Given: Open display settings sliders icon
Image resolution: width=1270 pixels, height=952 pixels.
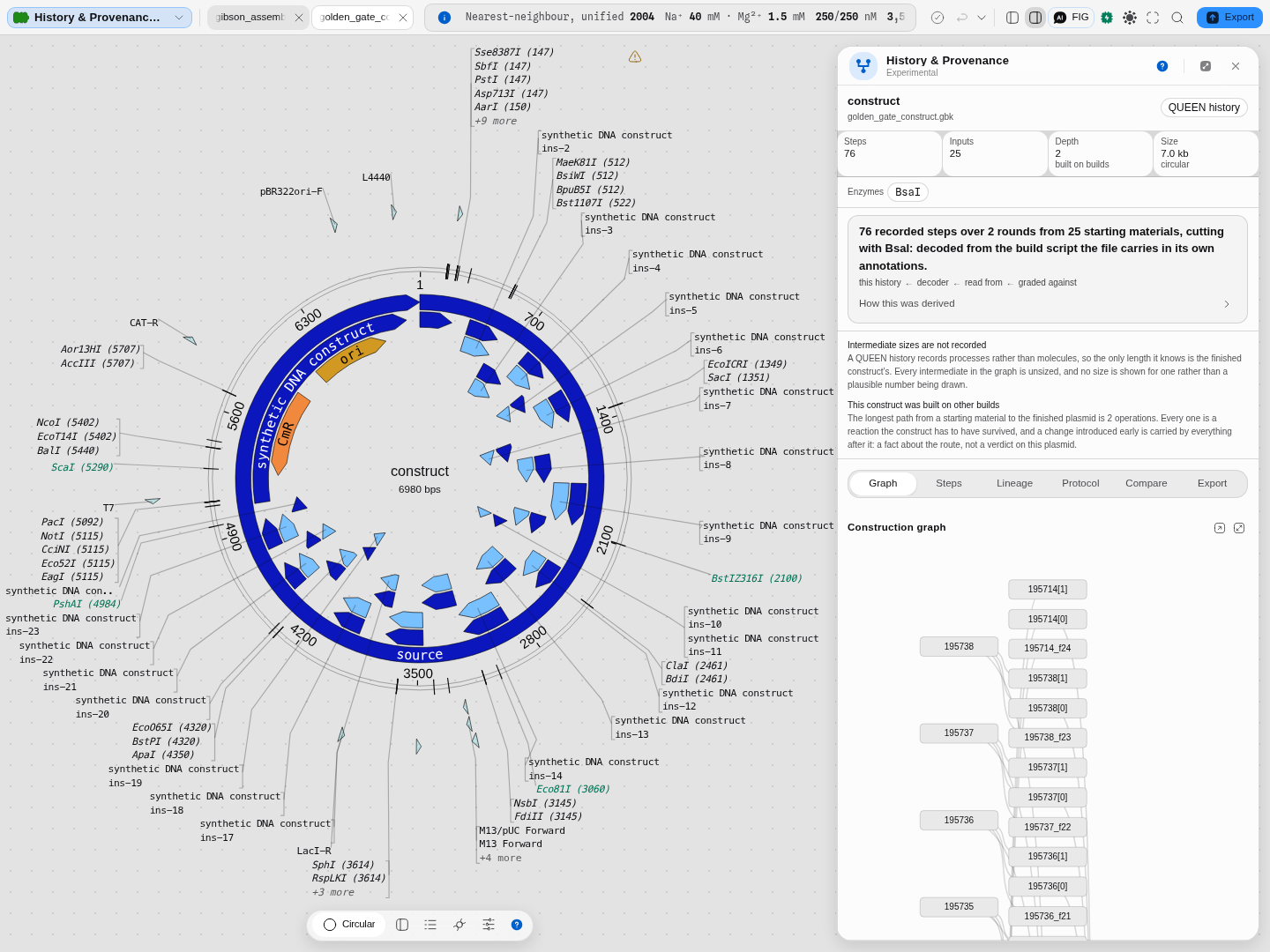Looking at the screenshot, I should pos(489,925).
